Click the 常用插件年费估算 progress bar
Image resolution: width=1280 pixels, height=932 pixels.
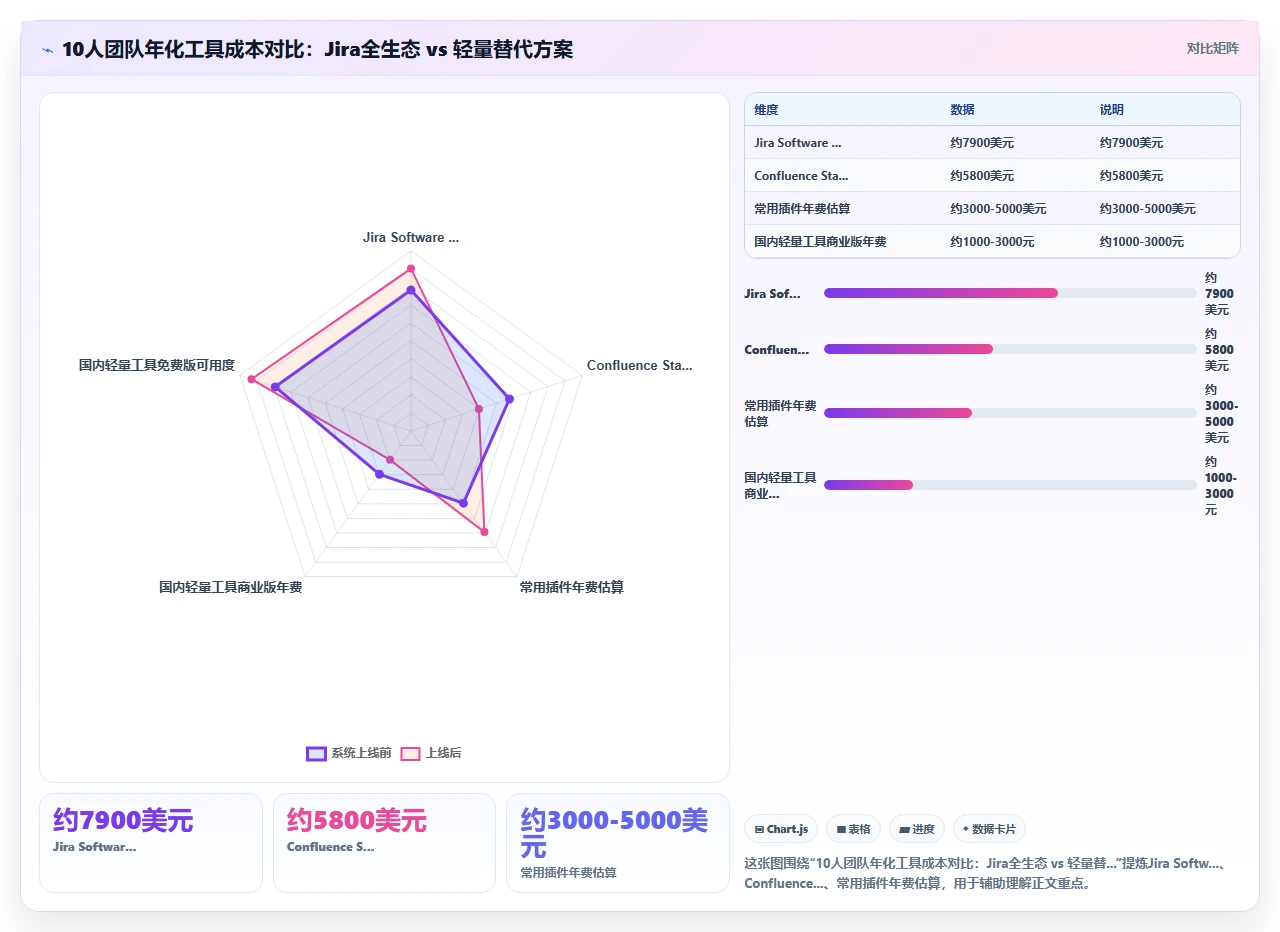(x=1010, y=413)
